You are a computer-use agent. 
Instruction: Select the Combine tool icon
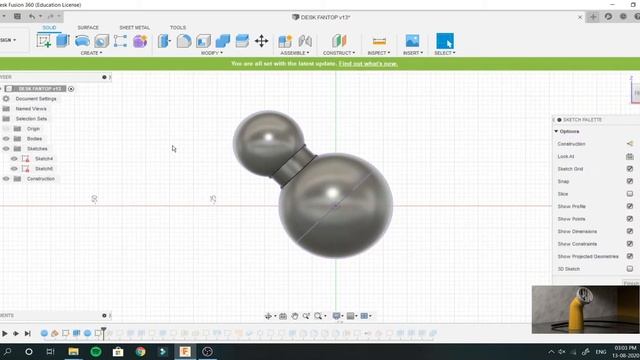(222, 41)
